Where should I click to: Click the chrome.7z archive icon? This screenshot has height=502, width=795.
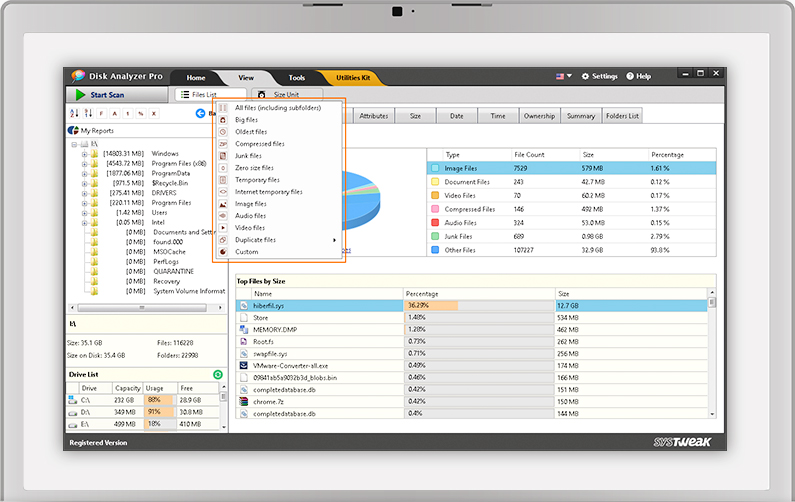pyautogui.click(x=244, y=402)
